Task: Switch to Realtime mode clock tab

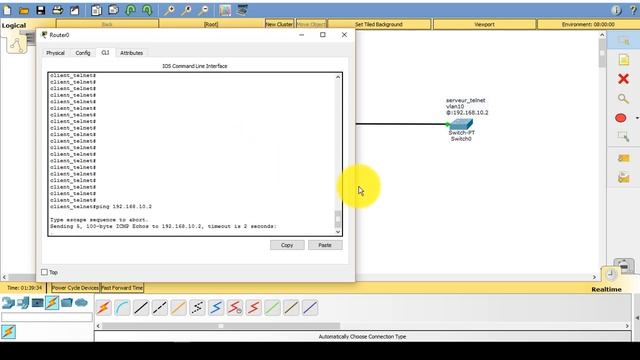Action: tap(611, 275)
